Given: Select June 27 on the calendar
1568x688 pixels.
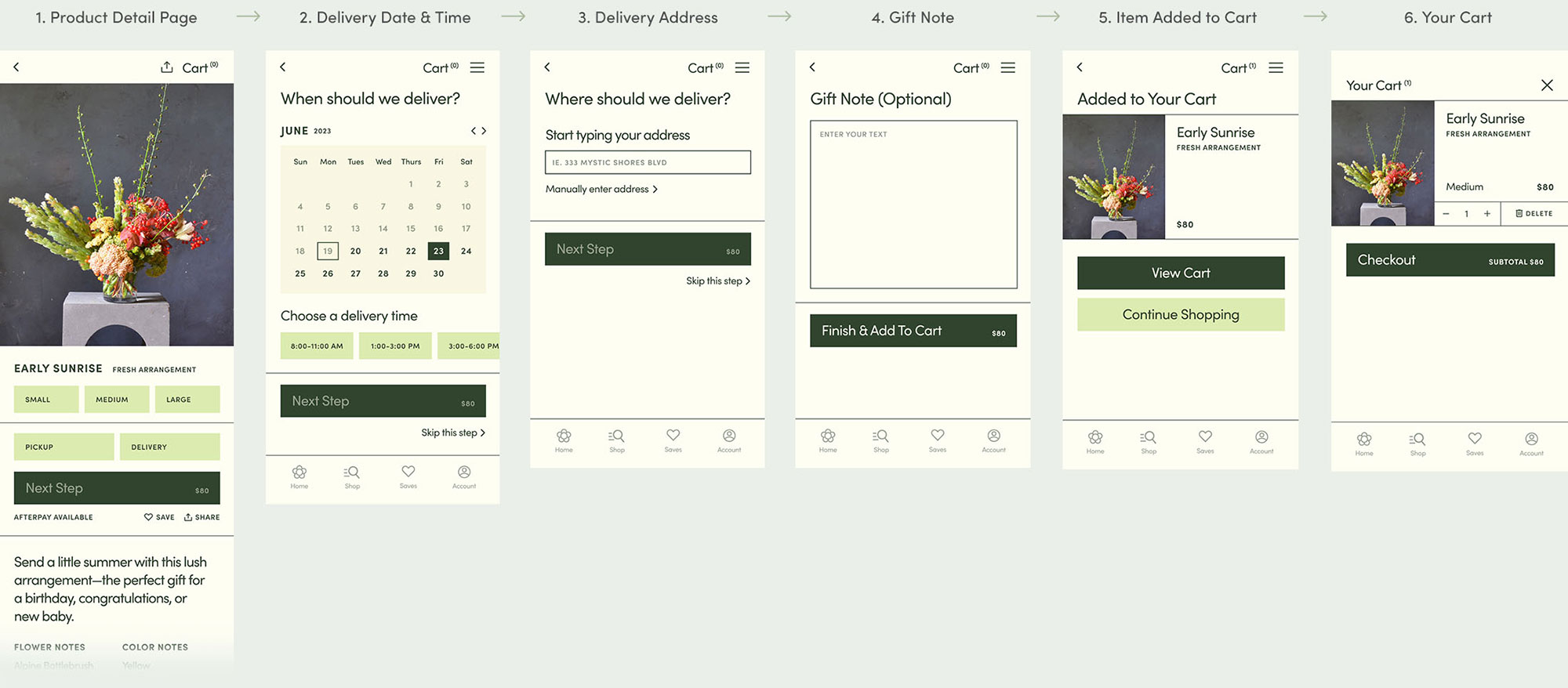Looking at the screenshot, I should [x=355, y=273].
